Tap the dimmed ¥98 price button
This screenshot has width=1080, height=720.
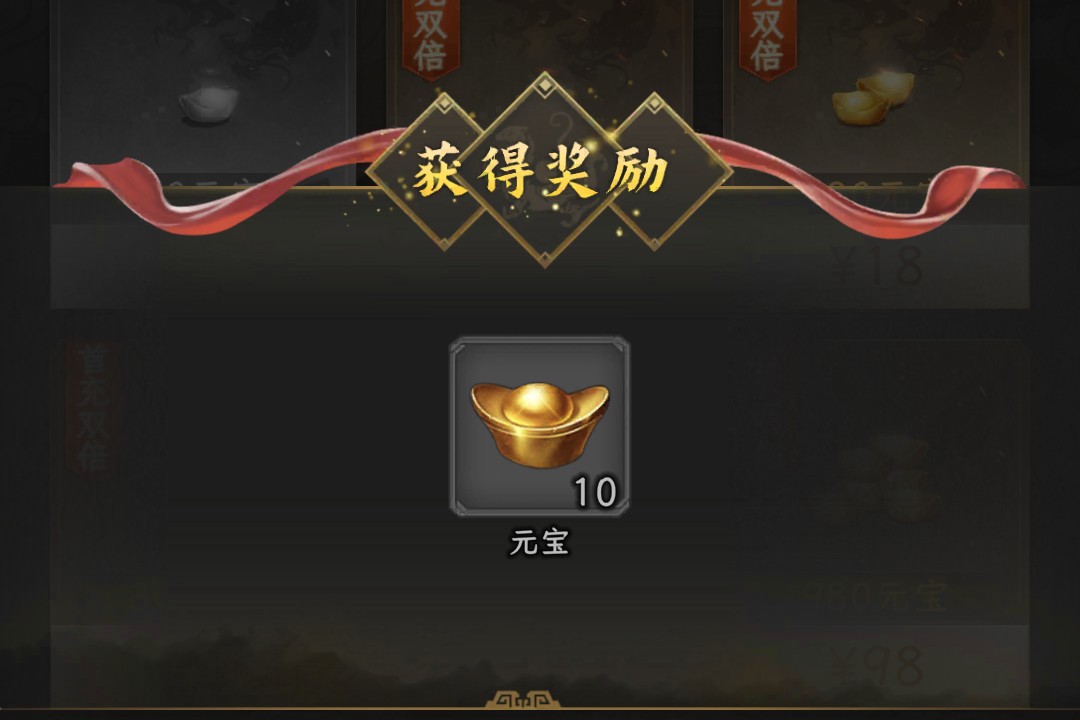tap(878, 666)
